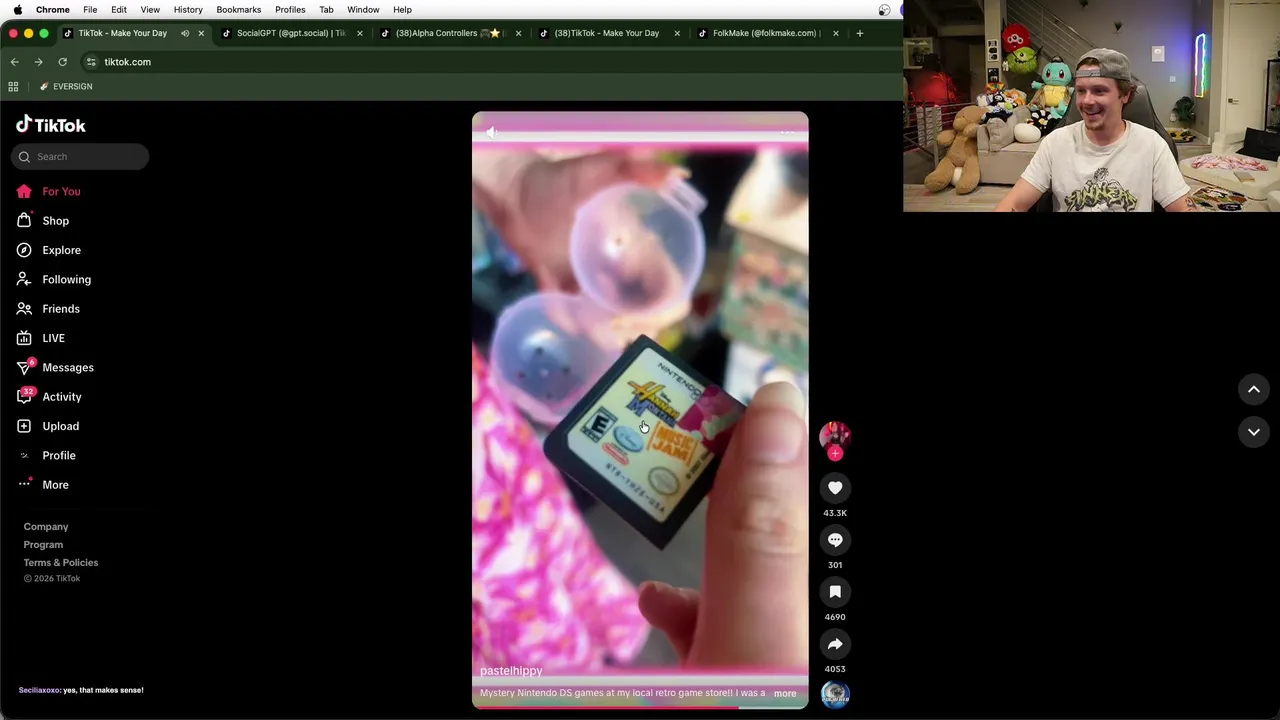Like the video with heart icon

835,488
